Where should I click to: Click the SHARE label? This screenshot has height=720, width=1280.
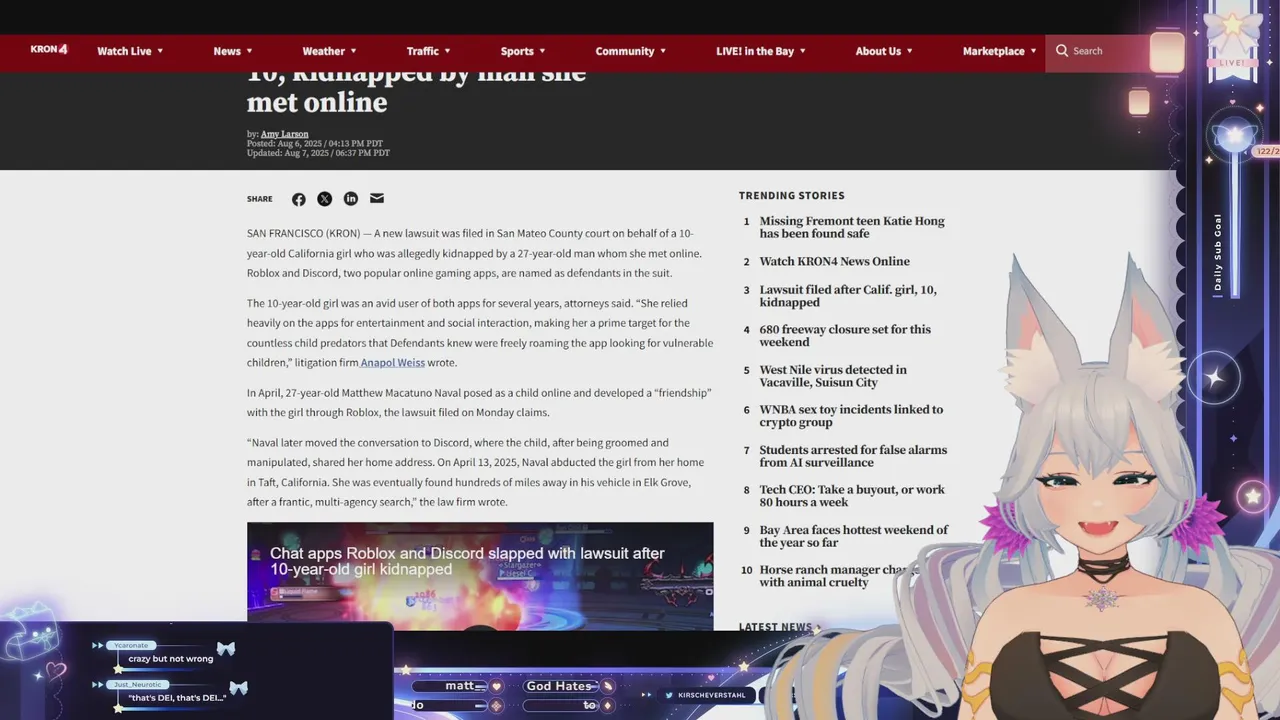click(259, 199)
